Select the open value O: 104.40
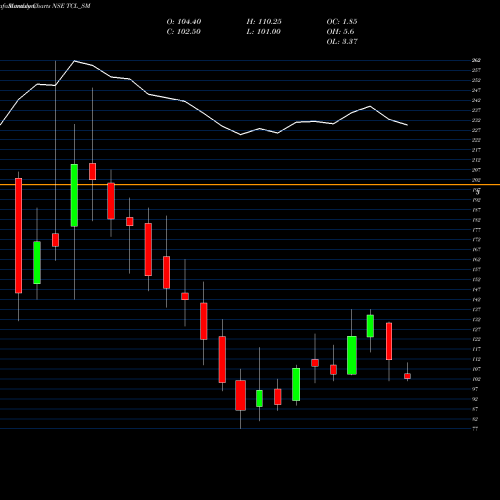This screenshot has height=500, width=500. (x=184, y=22)
